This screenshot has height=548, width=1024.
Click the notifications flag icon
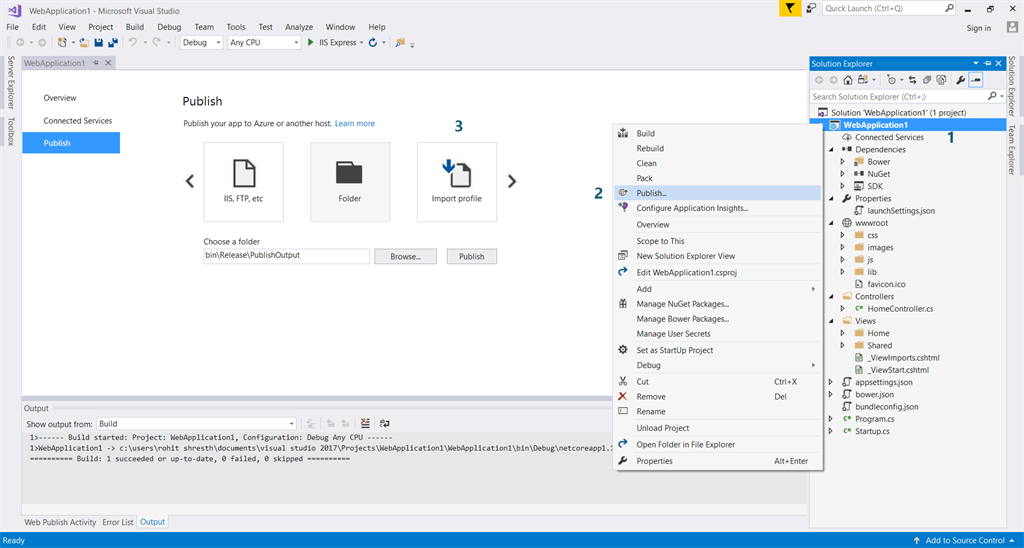(x=790, y=8)
